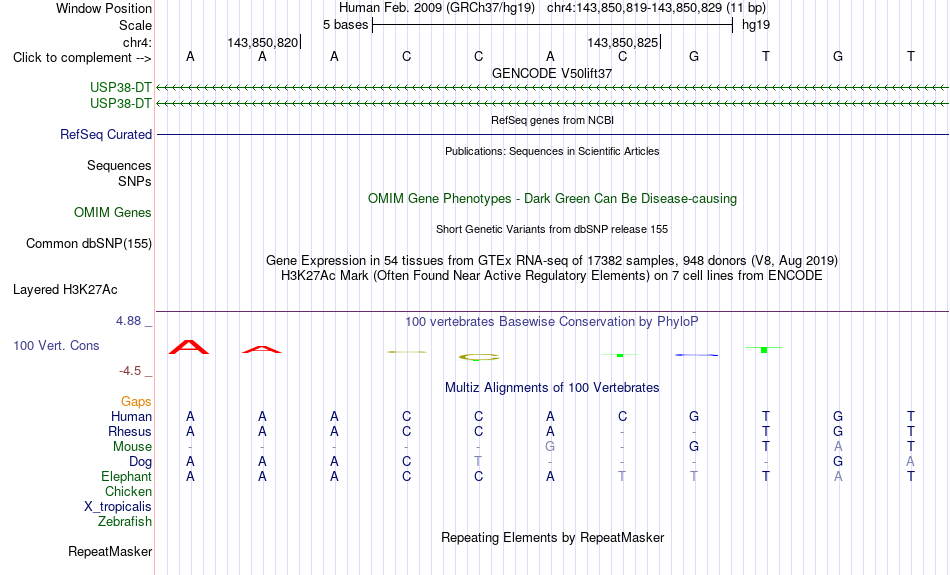Click the Scale track label
This screenshot has width=950, height=575.
click(x=135, y=25)
